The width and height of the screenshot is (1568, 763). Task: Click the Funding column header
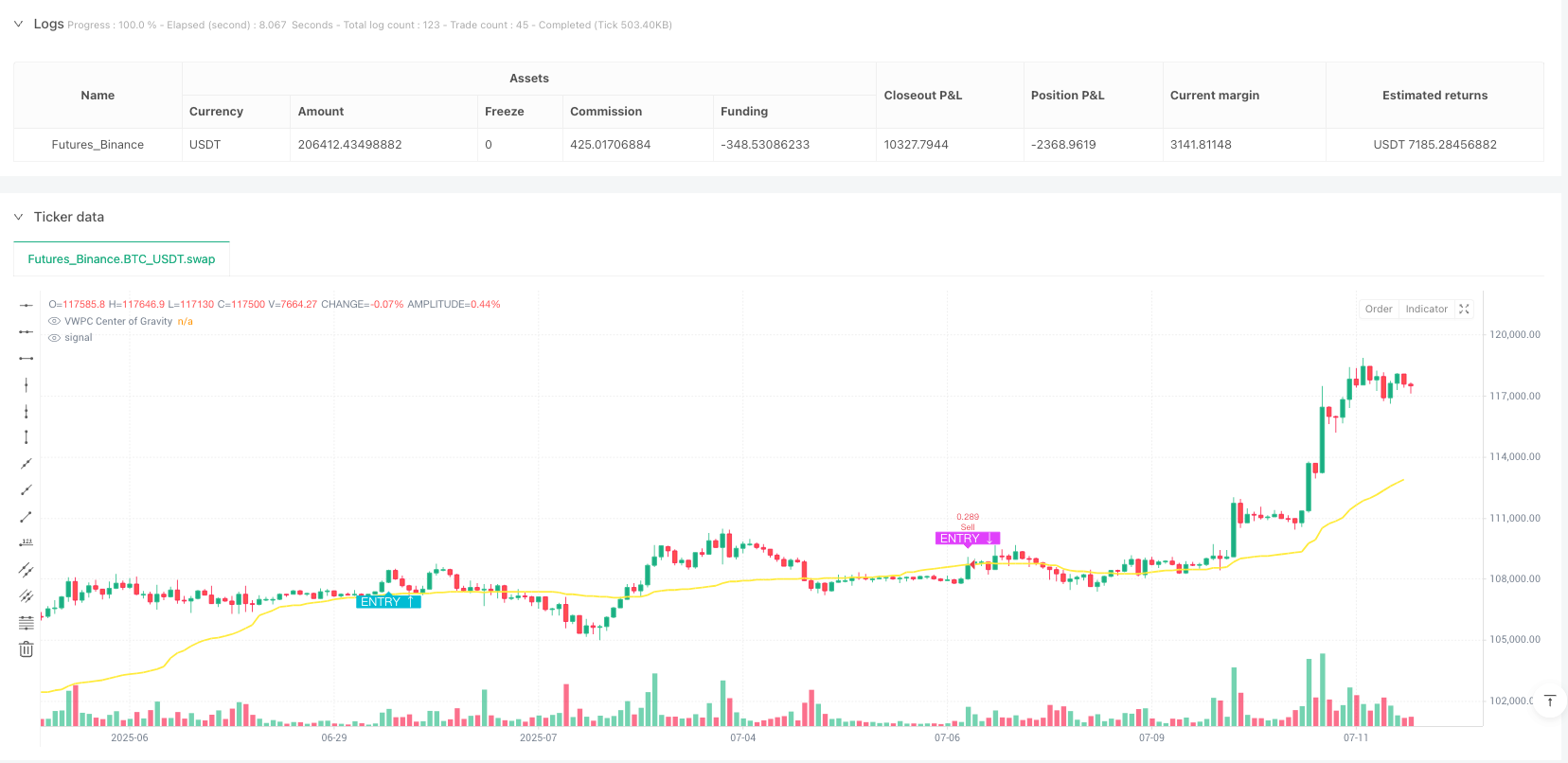794,112
